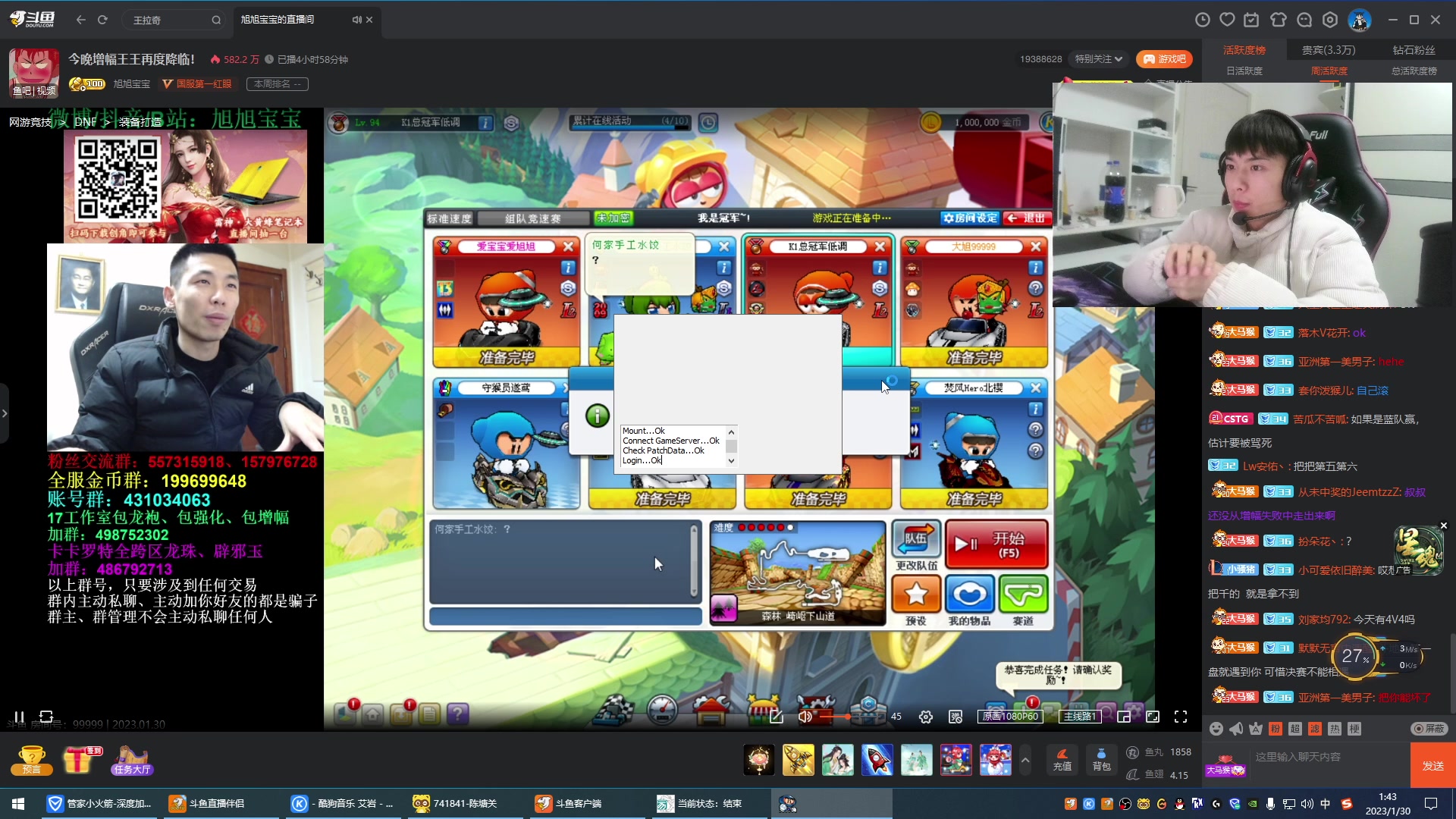Close the 旭旭宝宝的直播间 tab
The width and height of the screenshot is (1456, 819).
click(369, 20)
